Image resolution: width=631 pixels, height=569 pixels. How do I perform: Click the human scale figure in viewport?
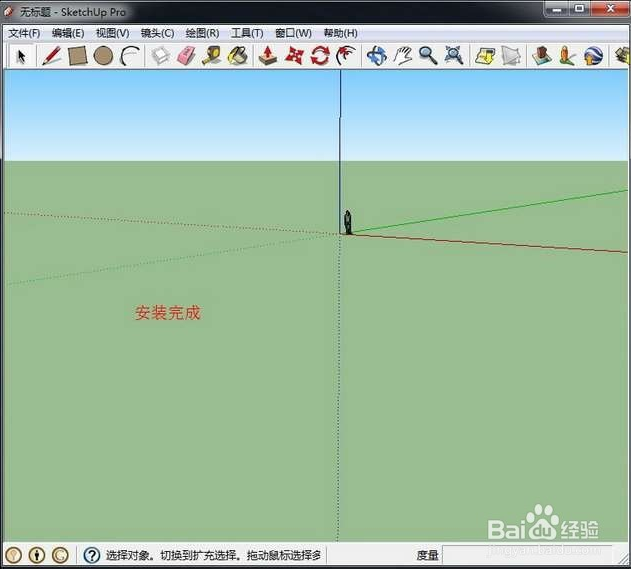tap(348, 222)
